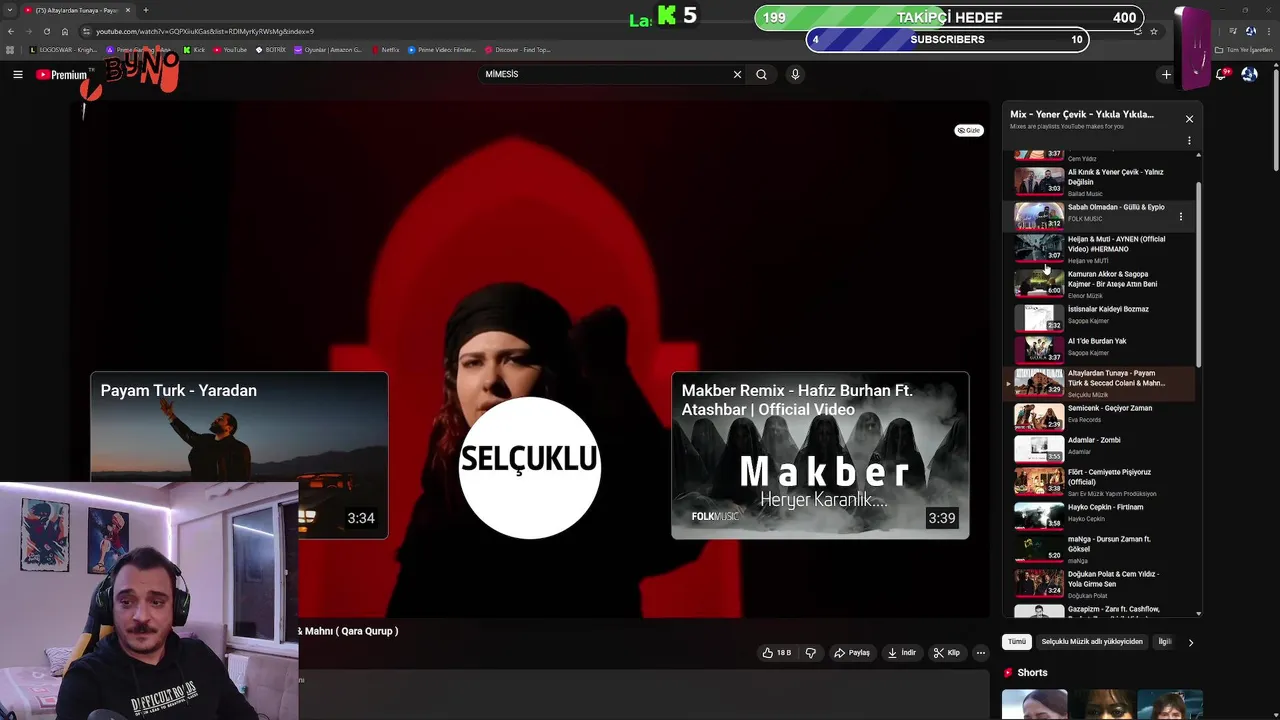This screenshot has height=720, width=1280.
Task: Play Adamlar - Zombi from playlist
Action: [1099, 449]
